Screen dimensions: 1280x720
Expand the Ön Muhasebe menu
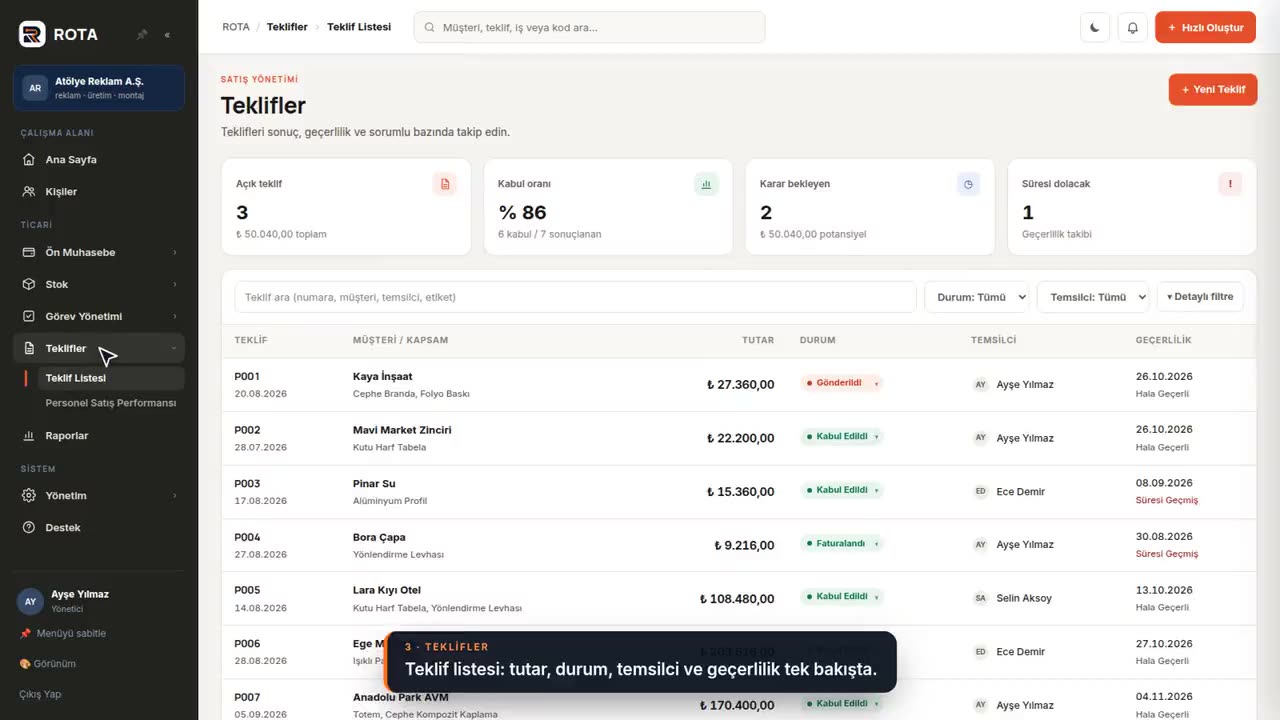pyautogui.click(x=99, y=253)
